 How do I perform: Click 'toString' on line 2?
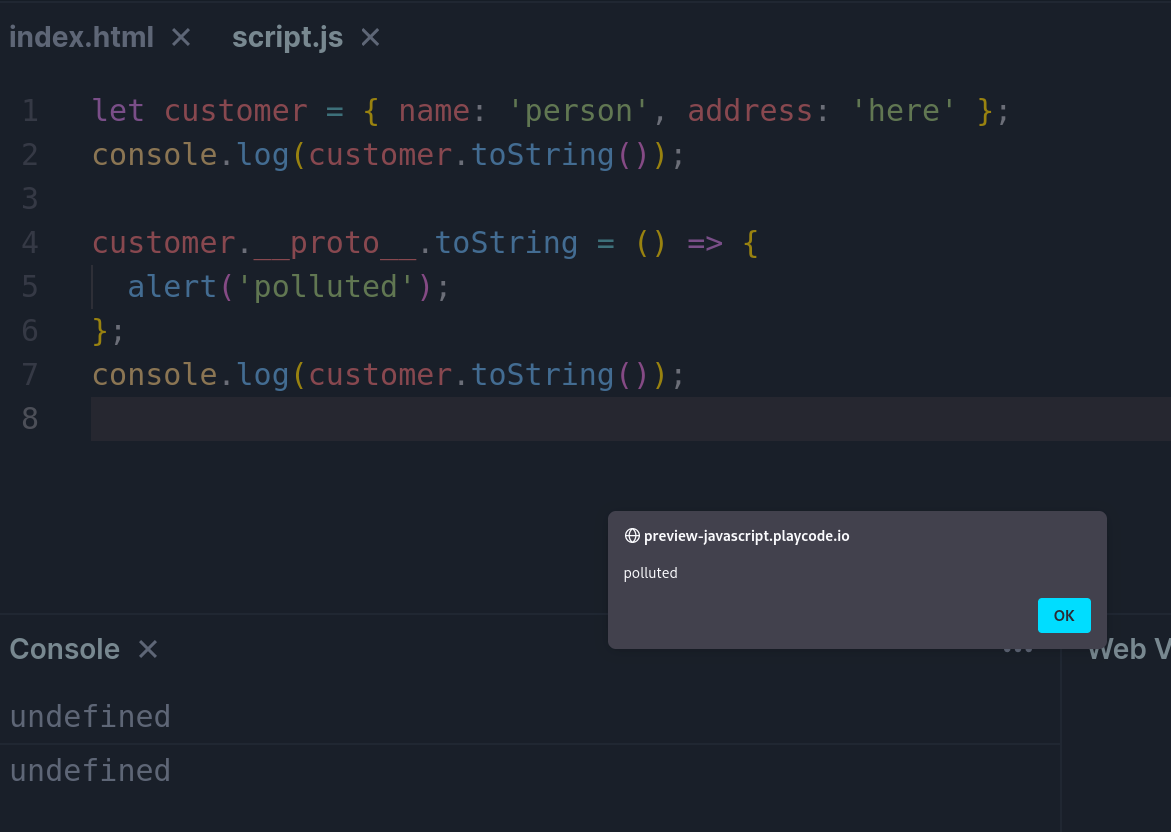(542, 155)
